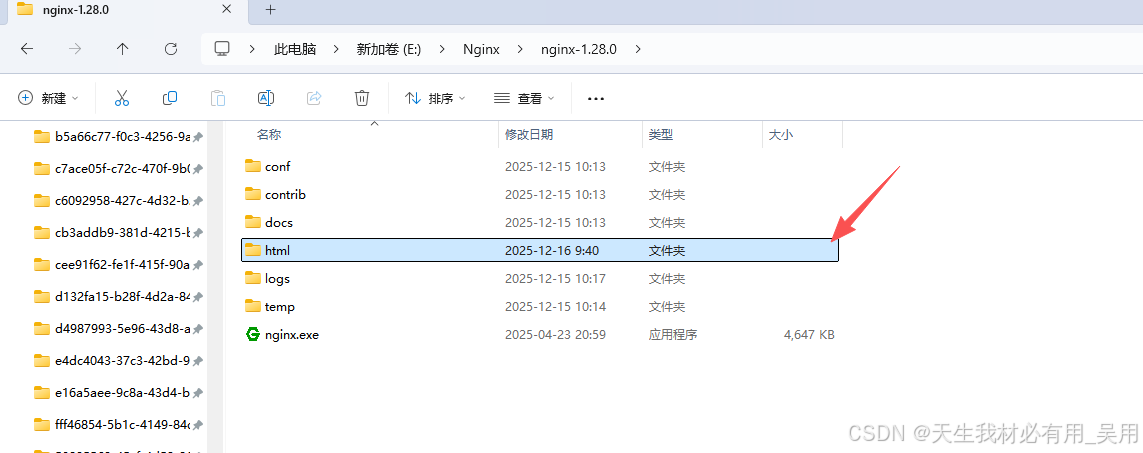Viewport: 1143px width, 453px height.
Task: Expand chevron after 新加卷 (E:) breadcrumb
Action: click(x=442, y=49)
